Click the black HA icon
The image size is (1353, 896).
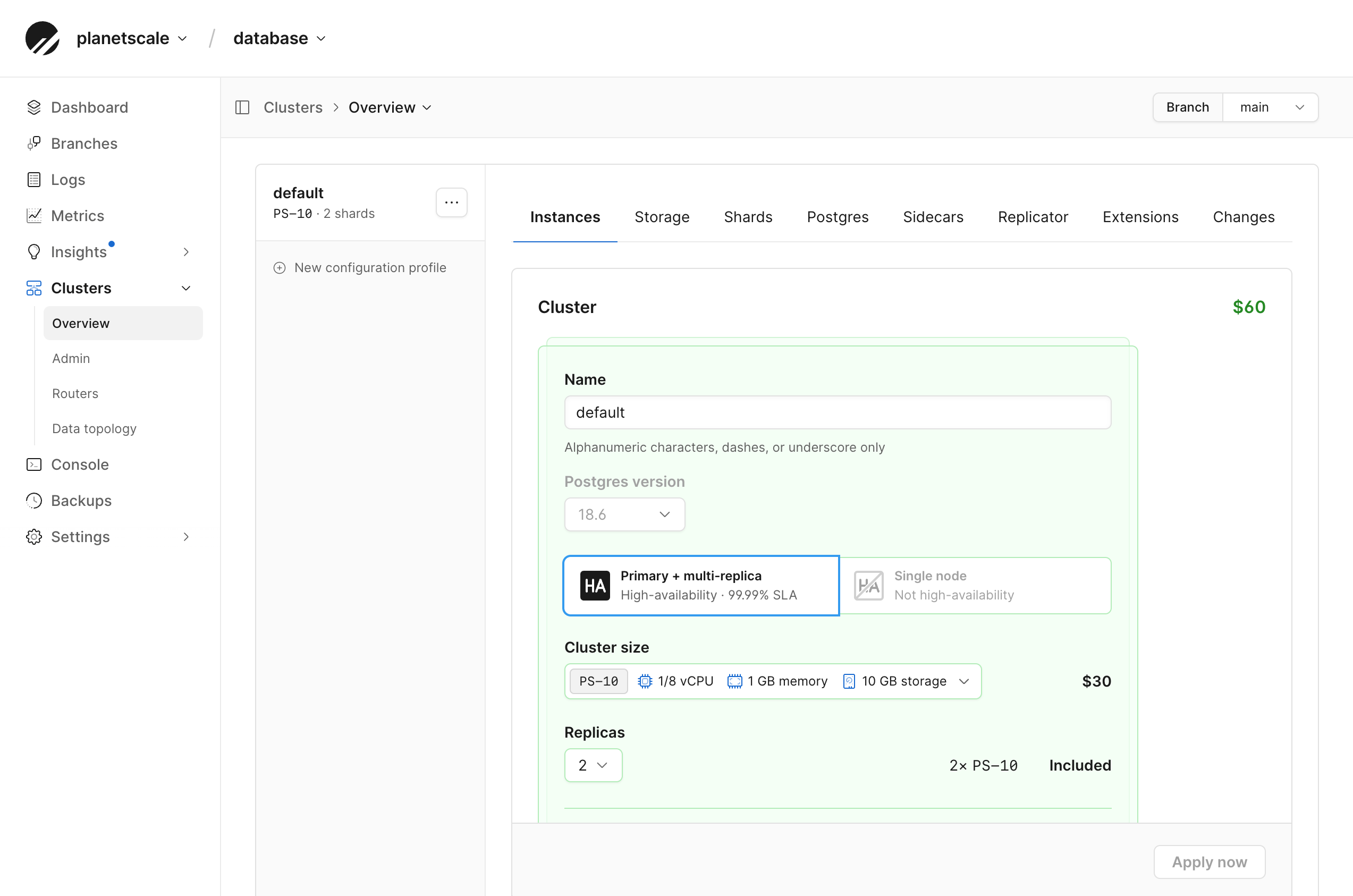point(595,586)
